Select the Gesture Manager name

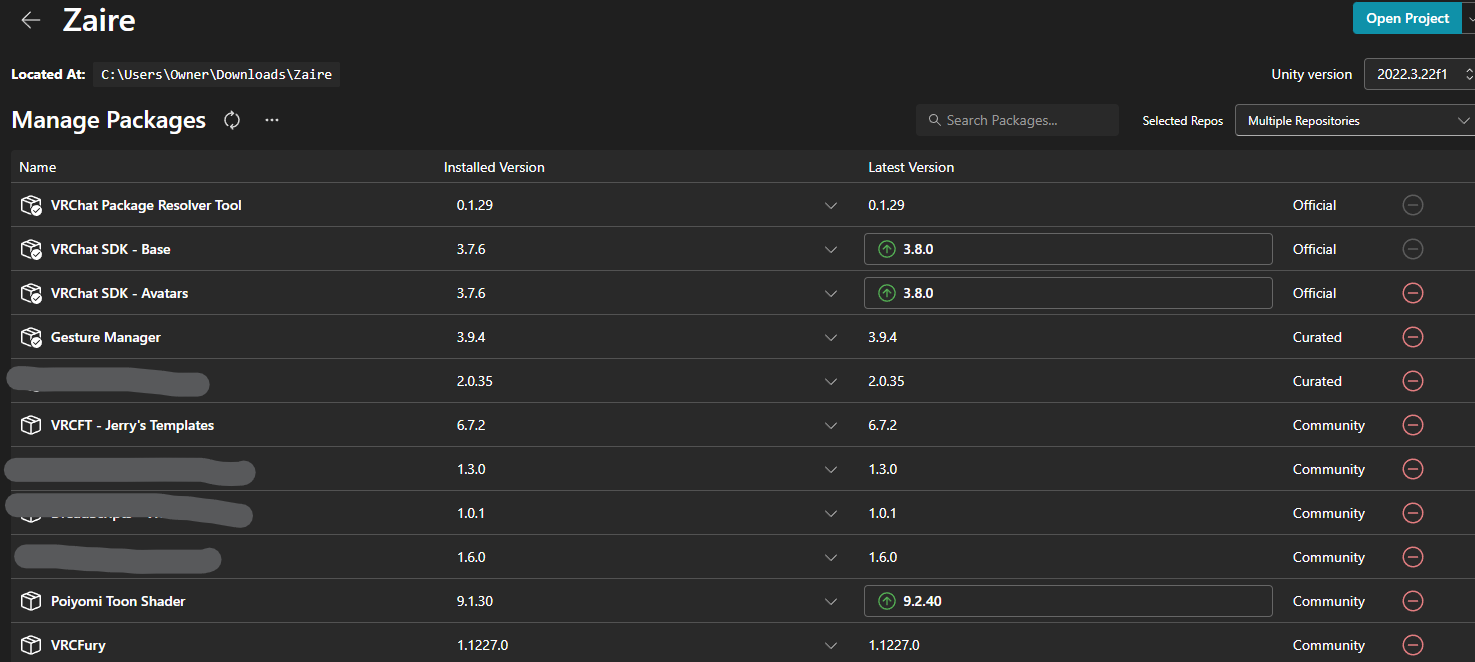pyautogui.click(x=106, y=337)
